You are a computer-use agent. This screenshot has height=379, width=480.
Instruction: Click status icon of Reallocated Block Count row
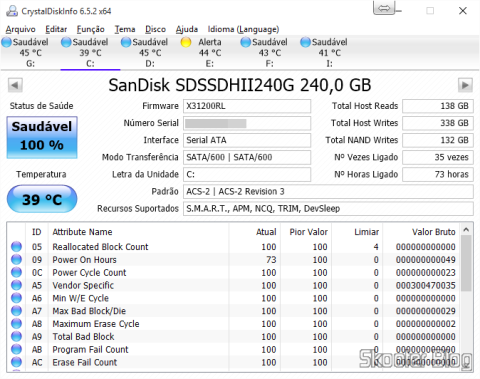tap(16, 247)
